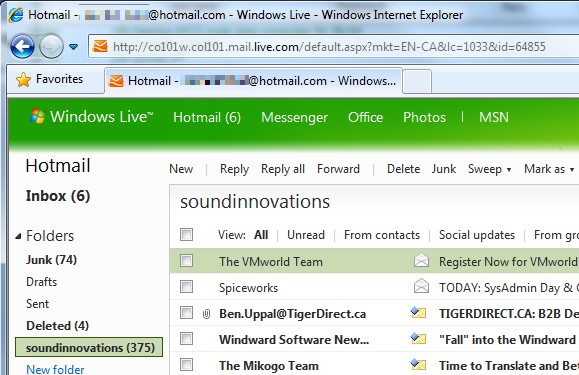The height and width of the screenshot is (375, 579).
Task: Click Reply all in the toolbar
Action: point(283,169)
